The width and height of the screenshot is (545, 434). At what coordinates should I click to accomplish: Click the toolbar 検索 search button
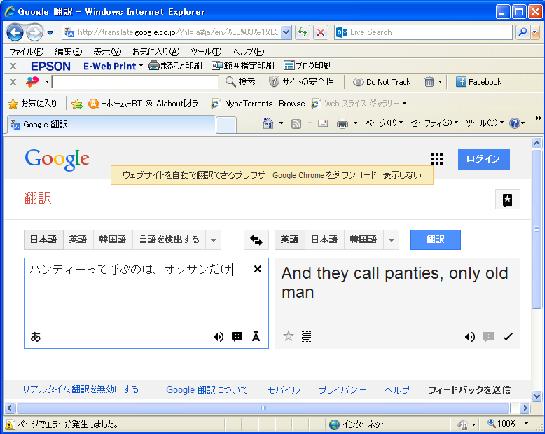241,82
